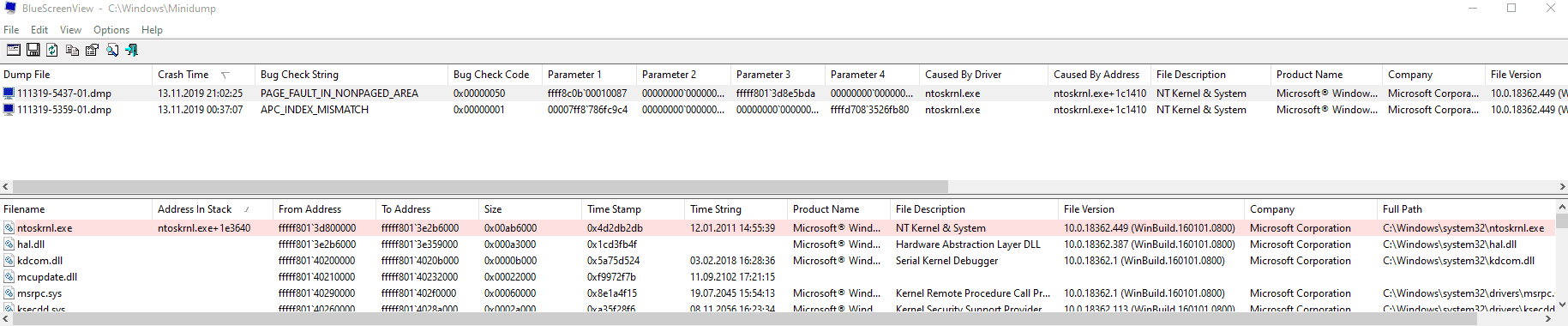Exit application with the door icon
Image resolution: width=1568 pixels, height=326 pixels.
(131, 50)
